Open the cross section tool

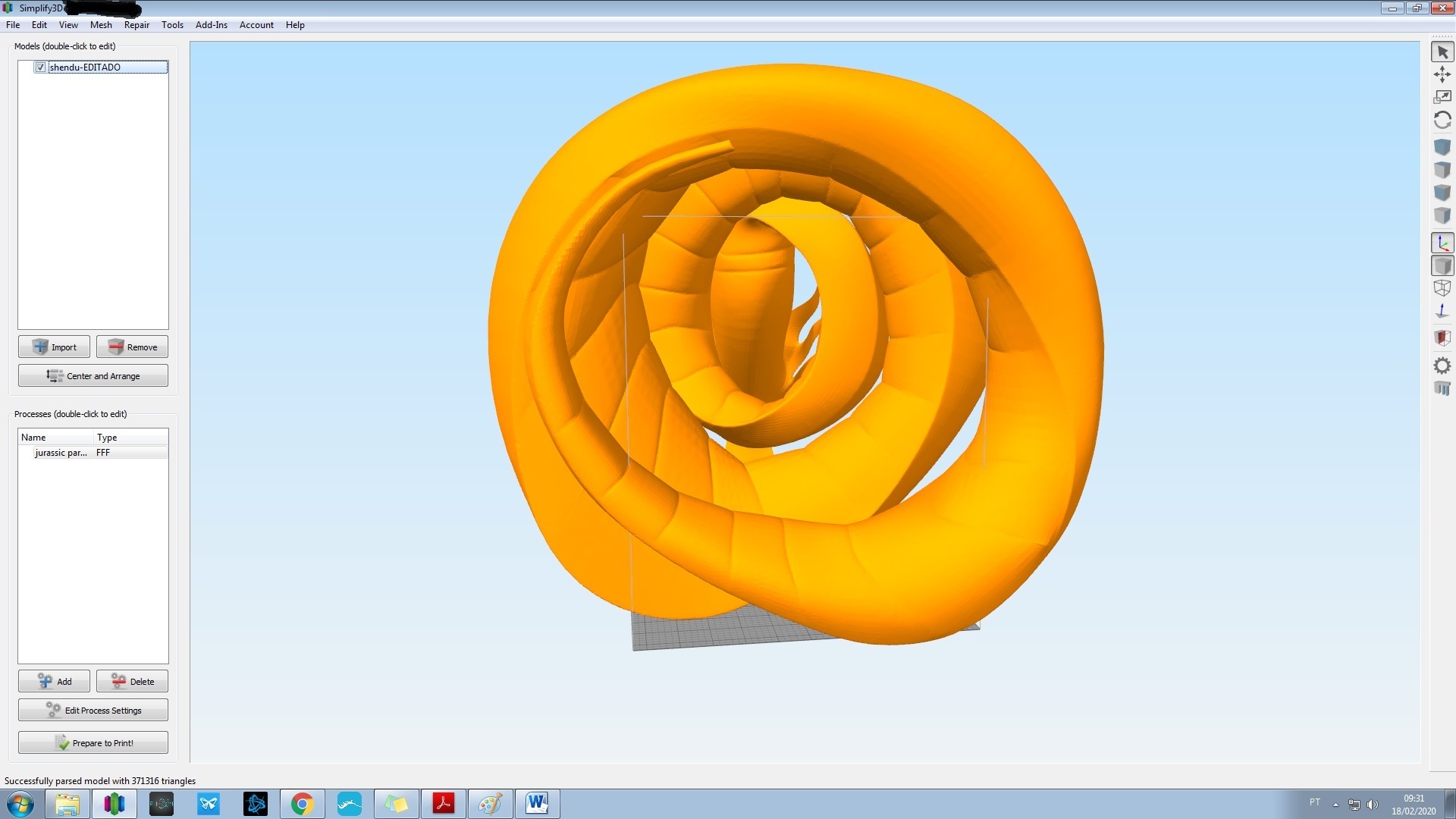(x=1443, y=338)
